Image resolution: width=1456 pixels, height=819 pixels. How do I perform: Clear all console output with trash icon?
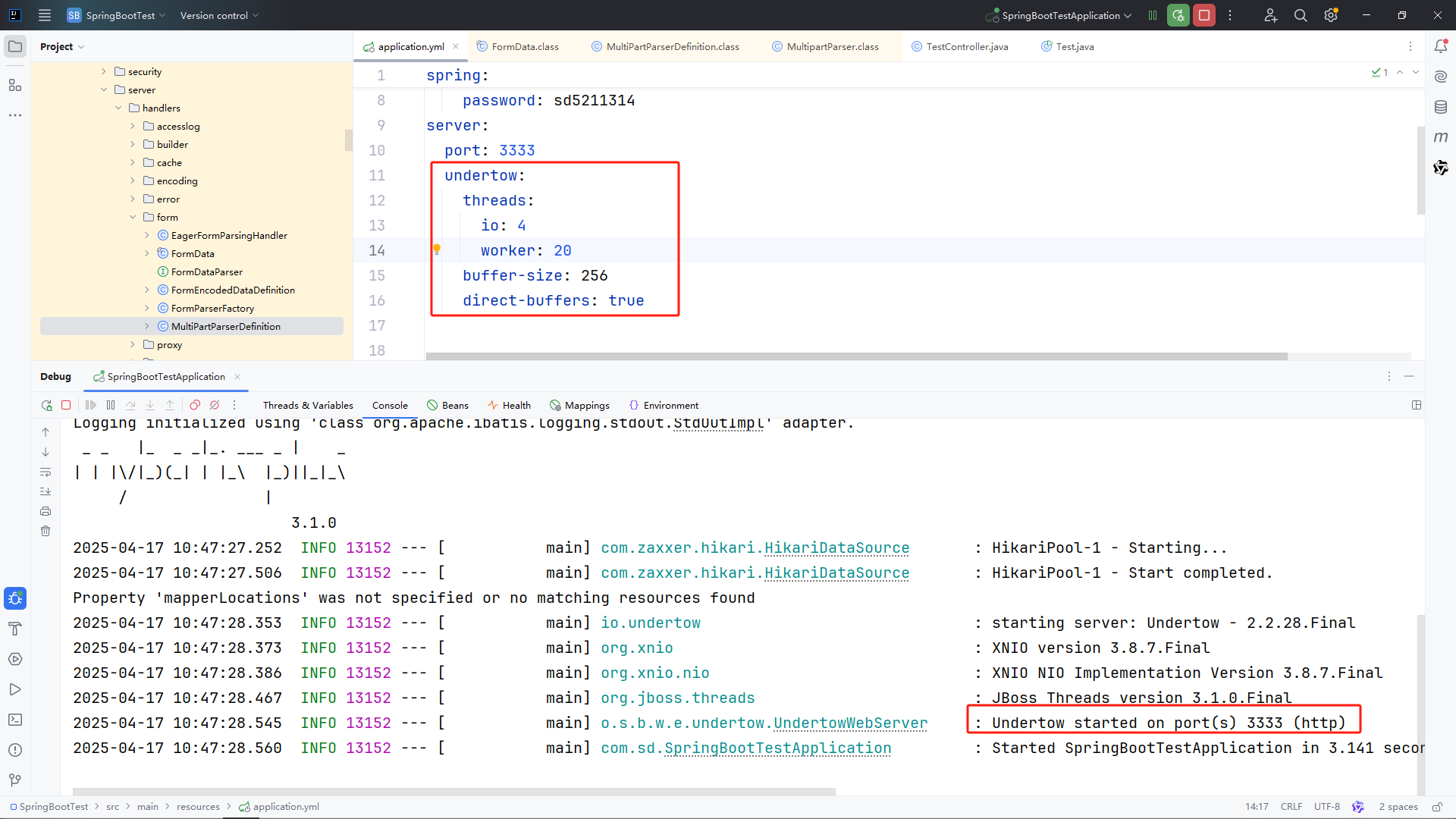click(45, 531)
